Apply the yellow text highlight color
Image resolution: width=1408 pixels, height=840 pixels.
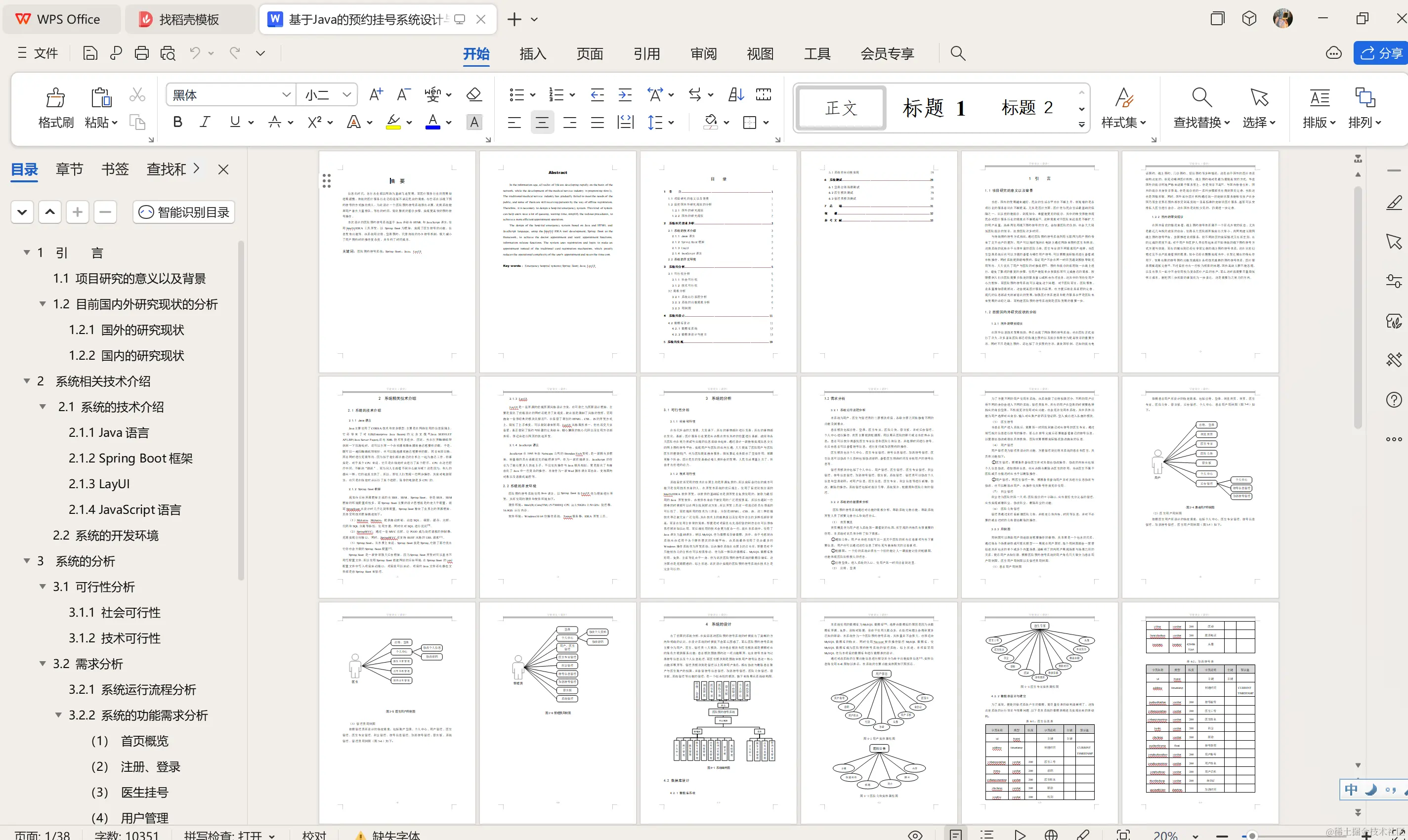pyautogui.click(x=393, y=122)
